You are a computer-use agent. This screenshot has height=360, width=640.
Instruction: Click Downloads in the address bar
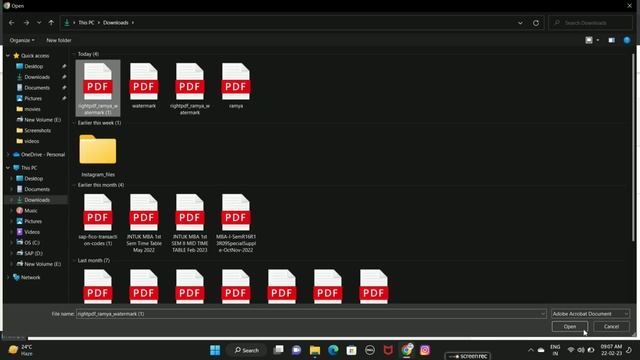116,23
